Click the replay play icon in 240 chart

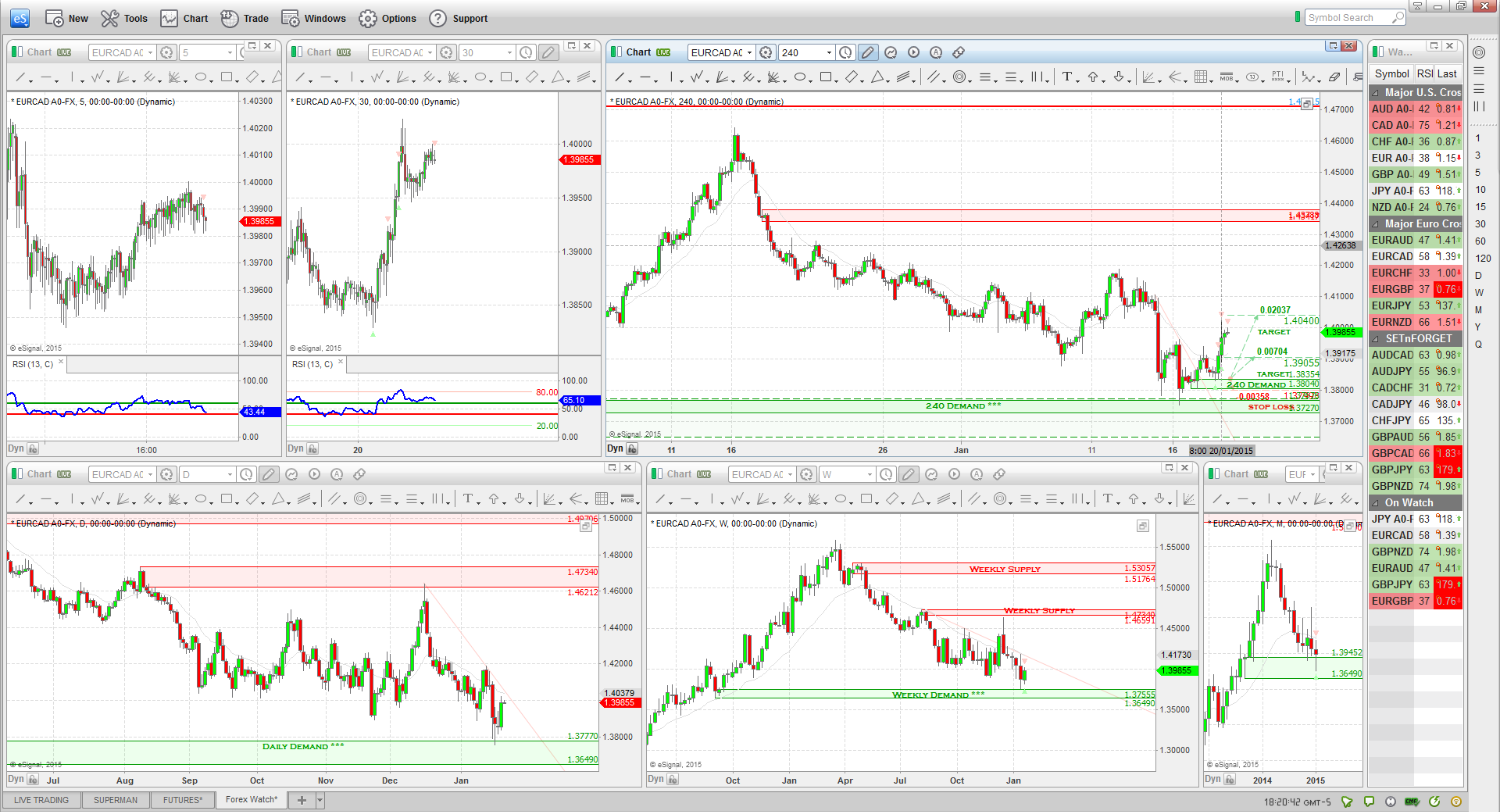(914, 52)
